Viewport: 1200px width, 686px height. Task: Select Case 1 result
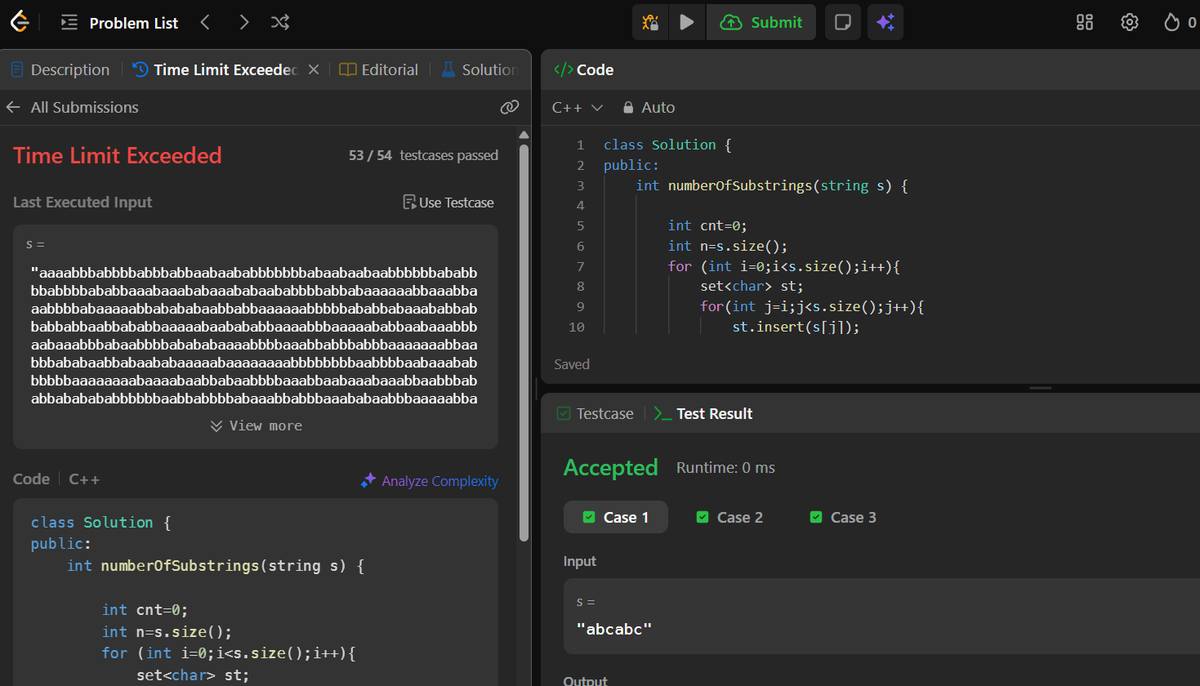(616, 517)
